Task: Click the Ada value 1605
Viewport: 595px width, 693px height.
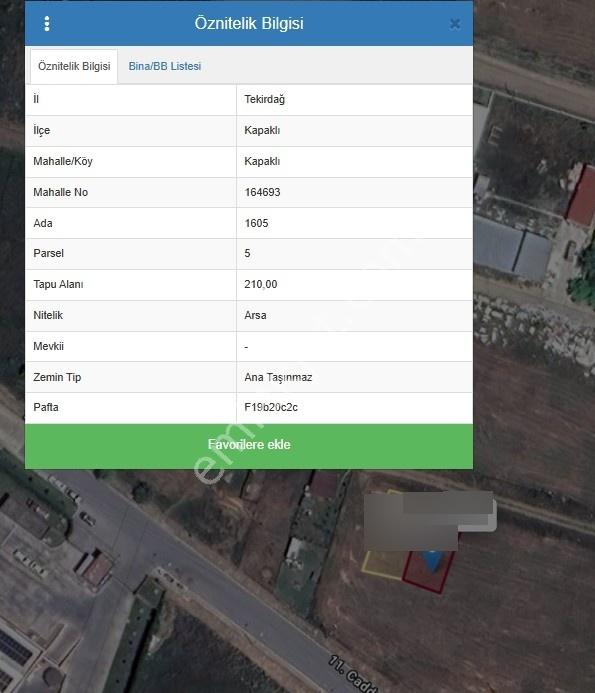Action: (256, 223)
